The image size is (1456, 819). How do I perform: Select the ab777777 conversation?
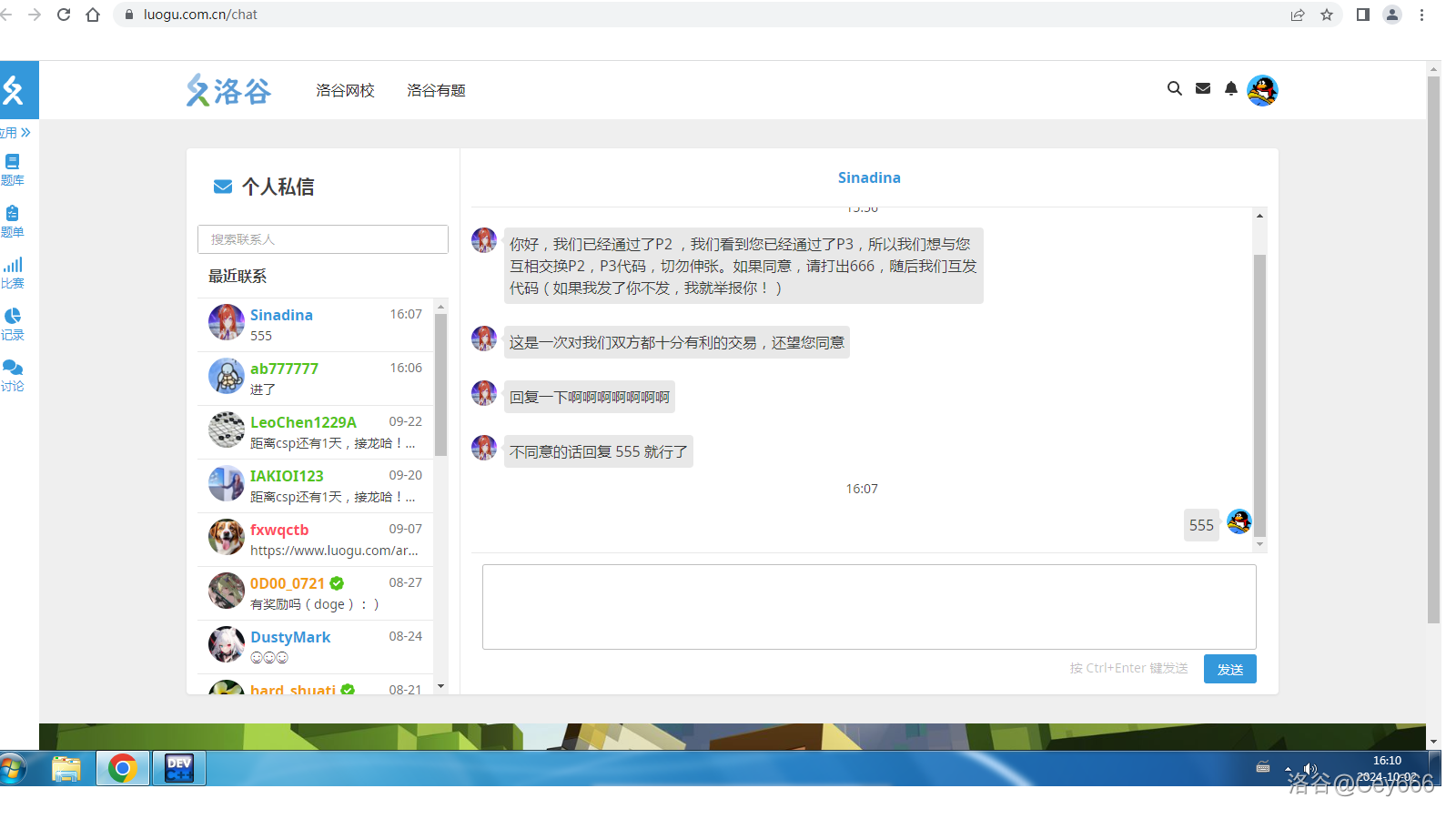pyautogui.click(x=316, y=379)
